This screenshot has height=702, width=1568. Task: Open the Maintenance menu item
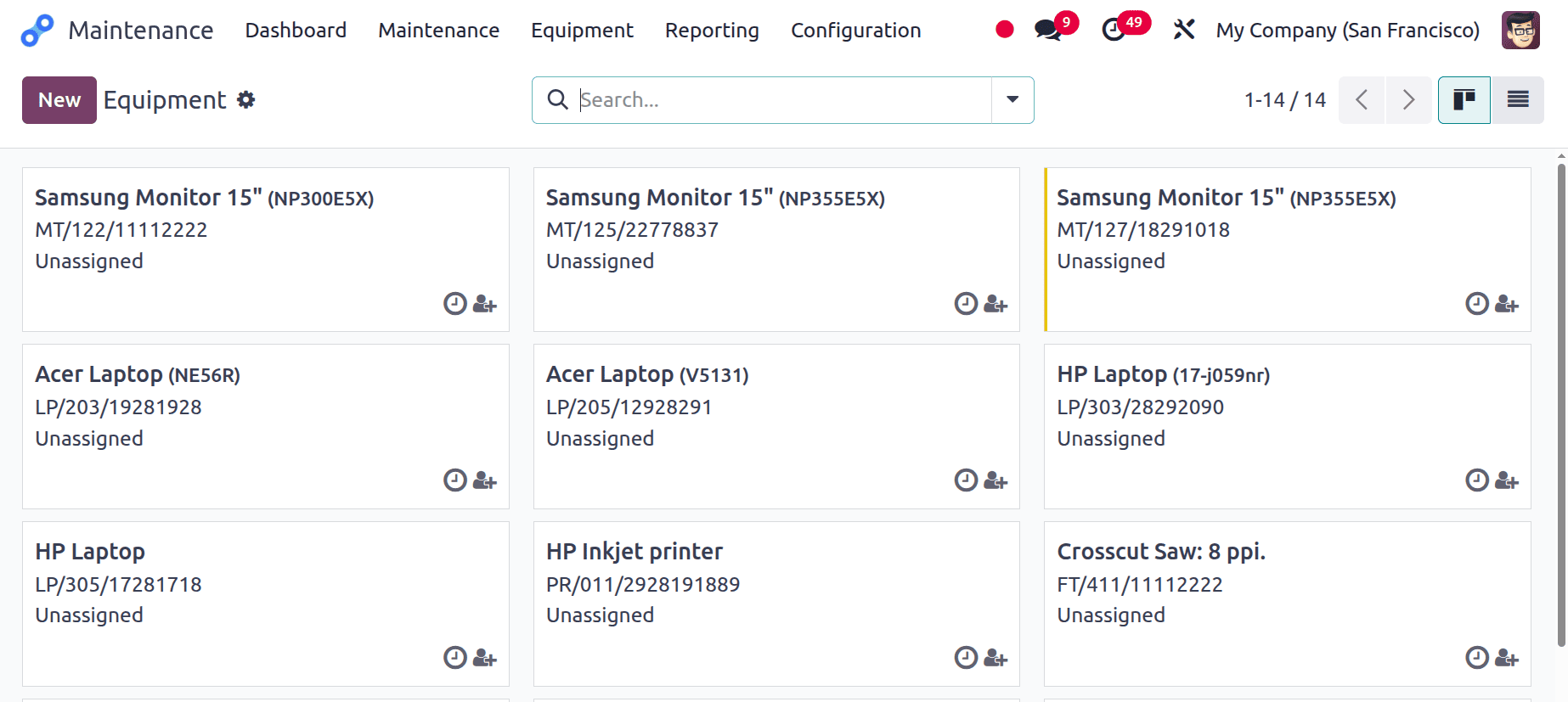tap(438, 31)
